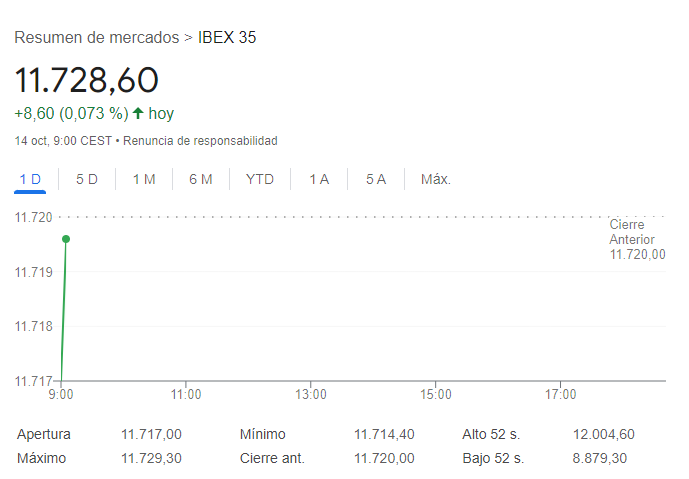Click the IBEX 35 breadcrumb title
The image size is (689, 479).
(228, 38)
